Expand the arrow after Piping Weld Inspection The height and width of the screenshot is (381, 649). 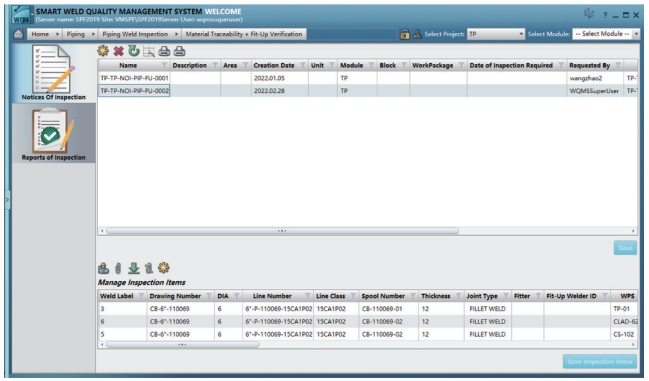coord(177,34)
